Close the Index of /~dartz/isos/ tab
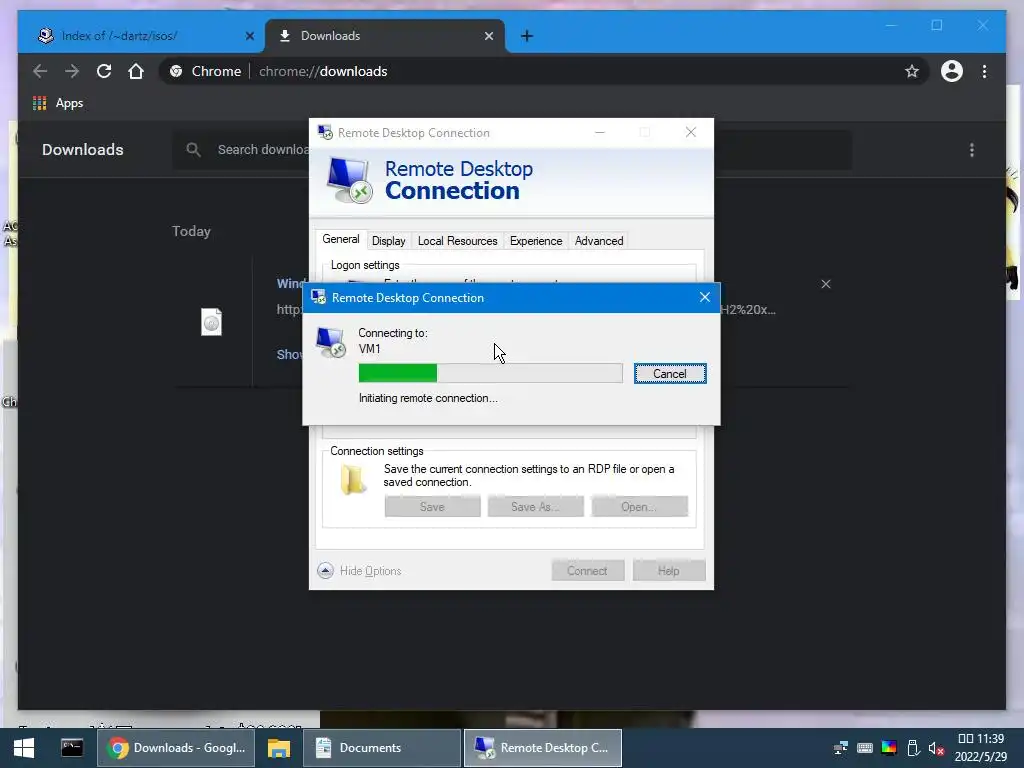 click(x=249, y=36)
